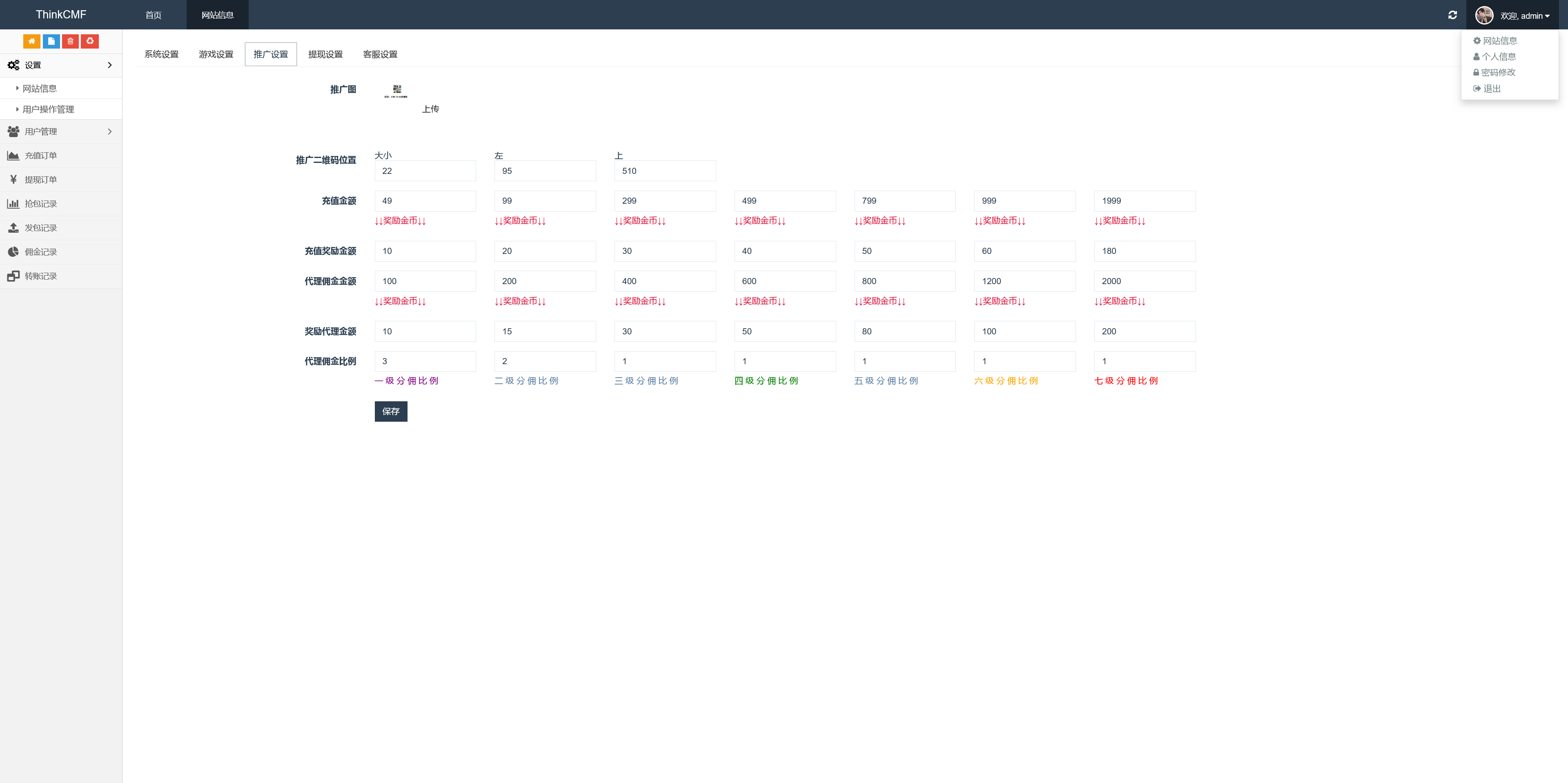Select 退出 in user menu
Image resolution: width=1568 pixels, height=783 pixels.
[x=1491, y=88]
